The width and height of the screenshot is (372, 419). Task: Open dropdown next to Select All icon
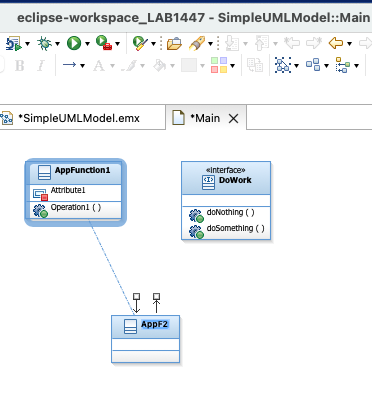296,66
